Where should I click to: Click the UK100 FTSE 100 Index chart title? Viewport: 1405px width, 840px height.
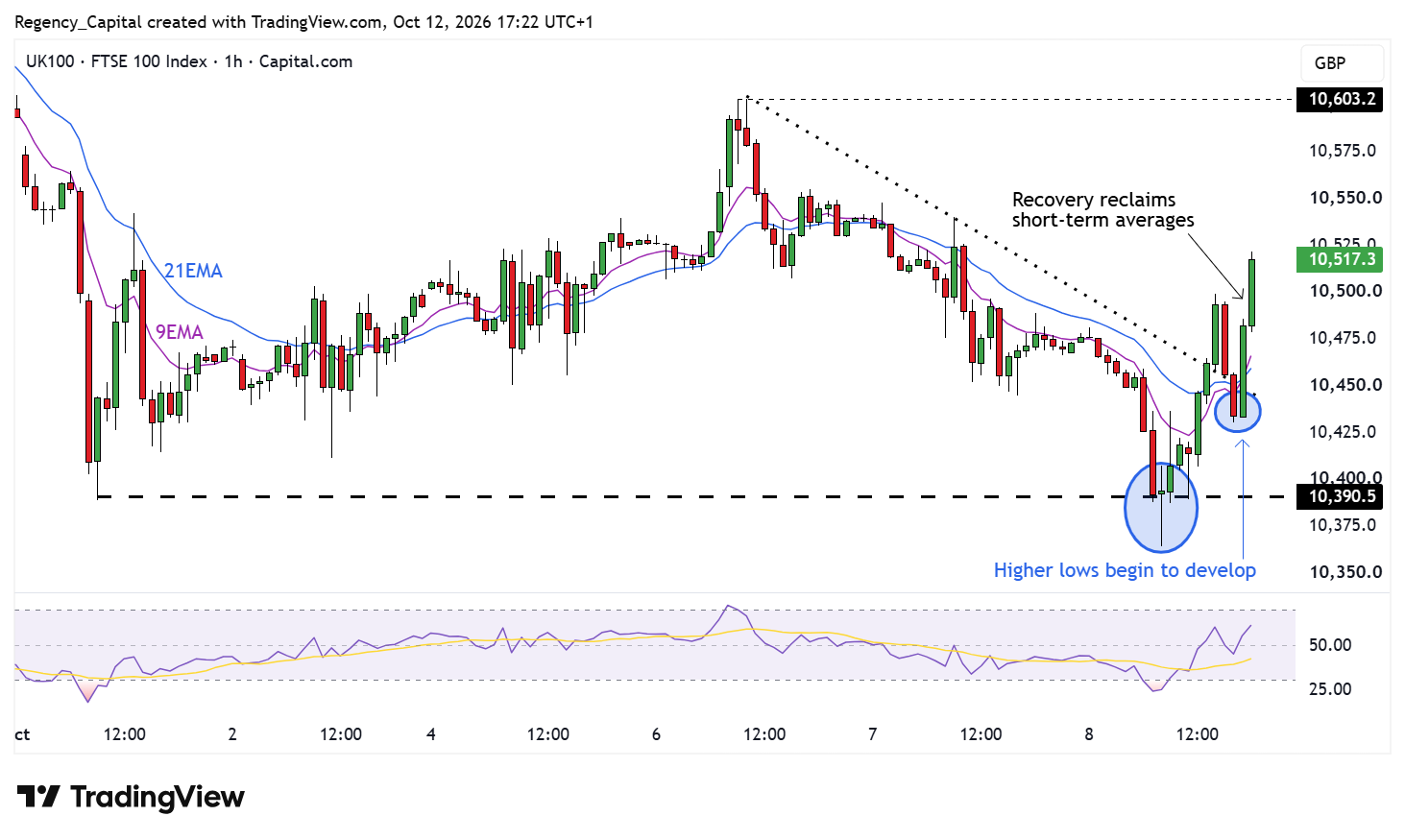pos(189,61)
